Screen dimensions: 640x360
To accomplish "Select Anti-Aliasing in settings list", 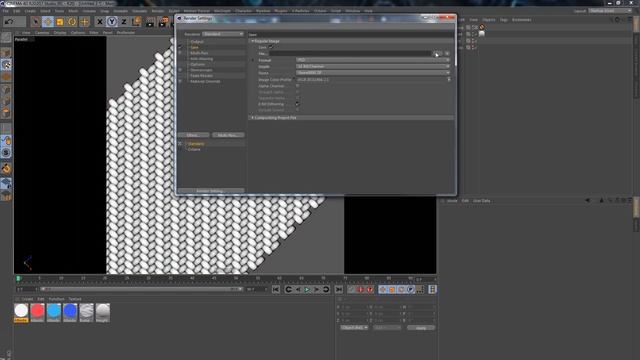I will [202, 59].
